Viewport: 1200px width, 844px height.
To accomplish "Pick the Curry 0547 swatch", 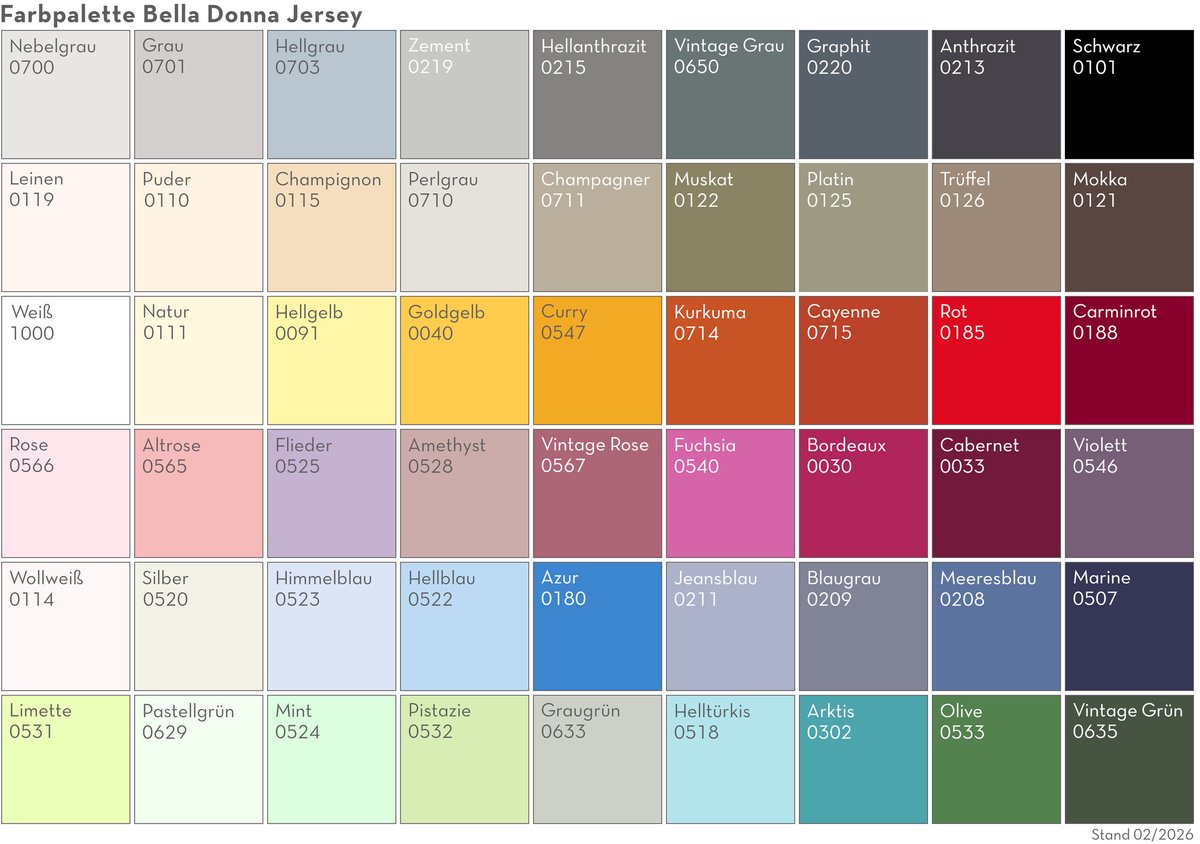I will pyautogui.click(x=598, y=360).
